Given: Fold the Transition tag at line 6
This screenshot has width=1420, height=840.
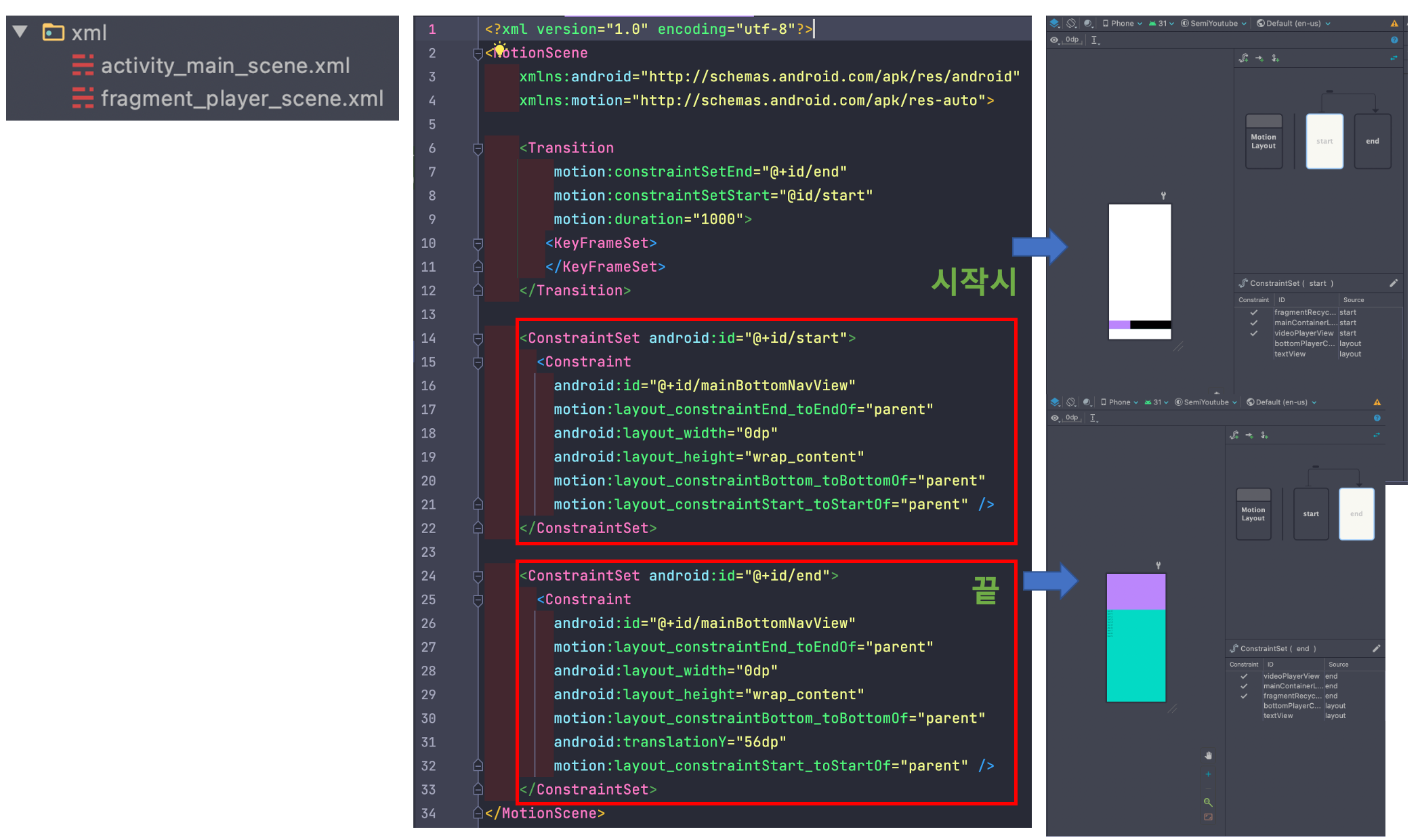Looking at the screenshot, I should [478, 148].
